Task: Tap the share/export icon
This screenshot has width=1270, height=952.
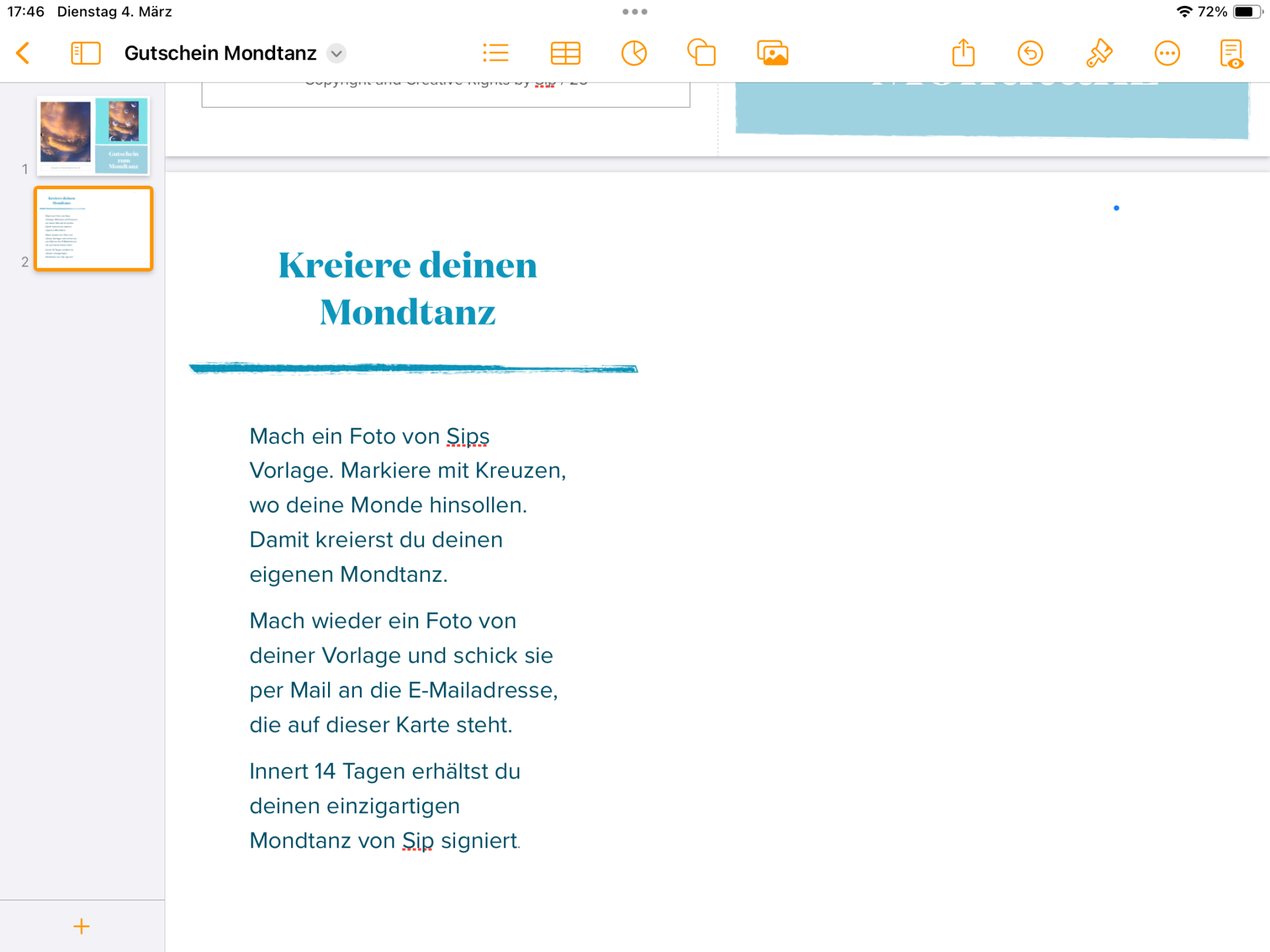Action: pyautogui.click(x=963, y=53)
